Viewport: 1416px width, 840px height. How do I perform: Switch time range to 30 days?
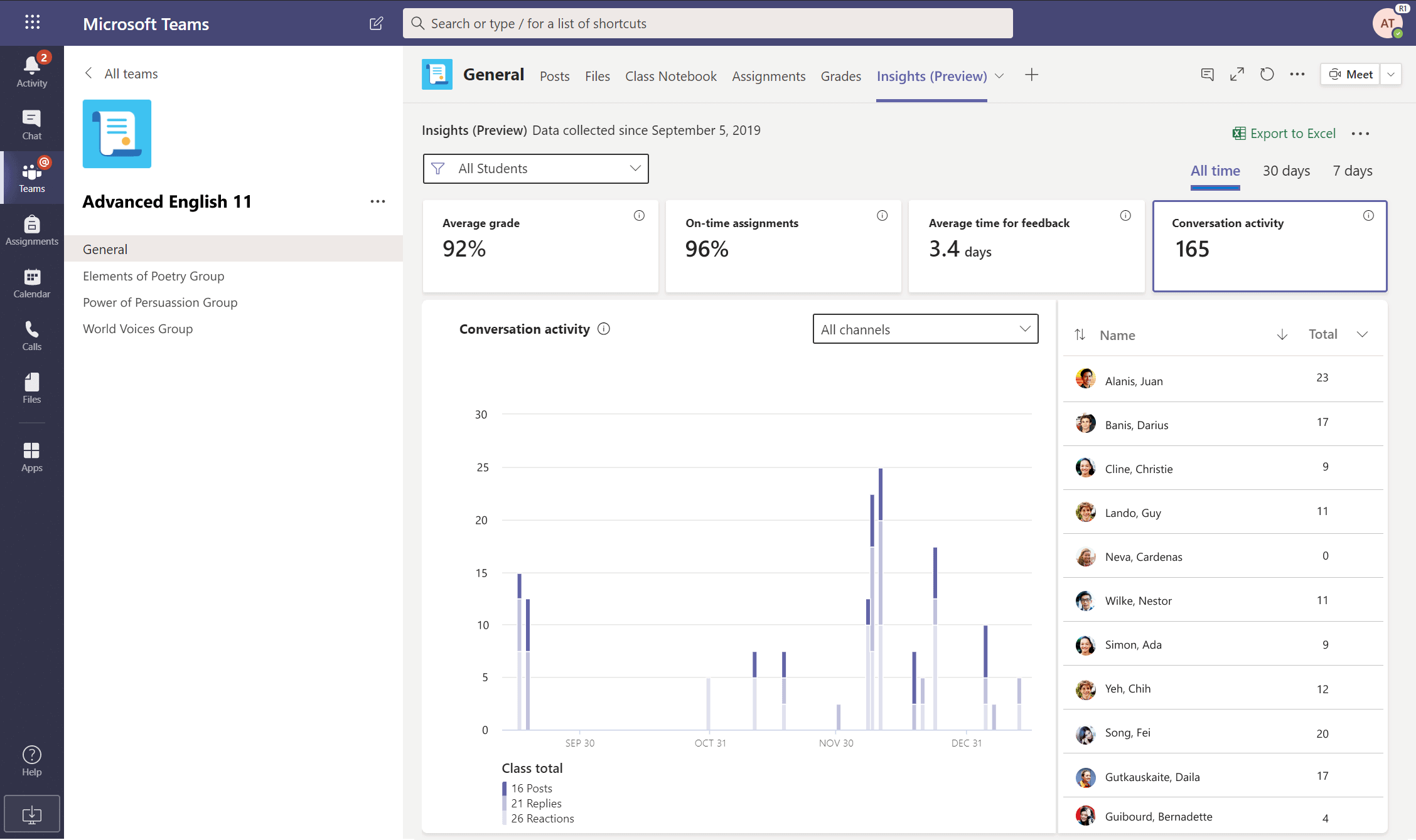pyautogui.click(x=1286, y=171)
